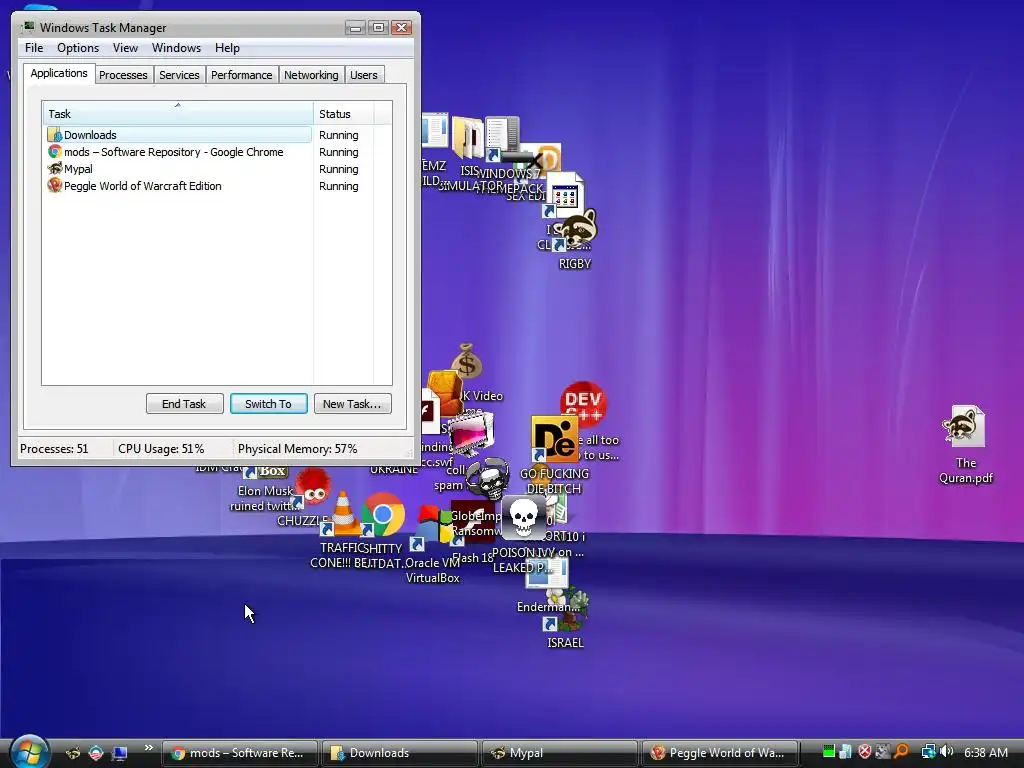Select the RIGBY raccoon desktop icon
Viewport: 1024px width, 768px height.
point(576,238)
